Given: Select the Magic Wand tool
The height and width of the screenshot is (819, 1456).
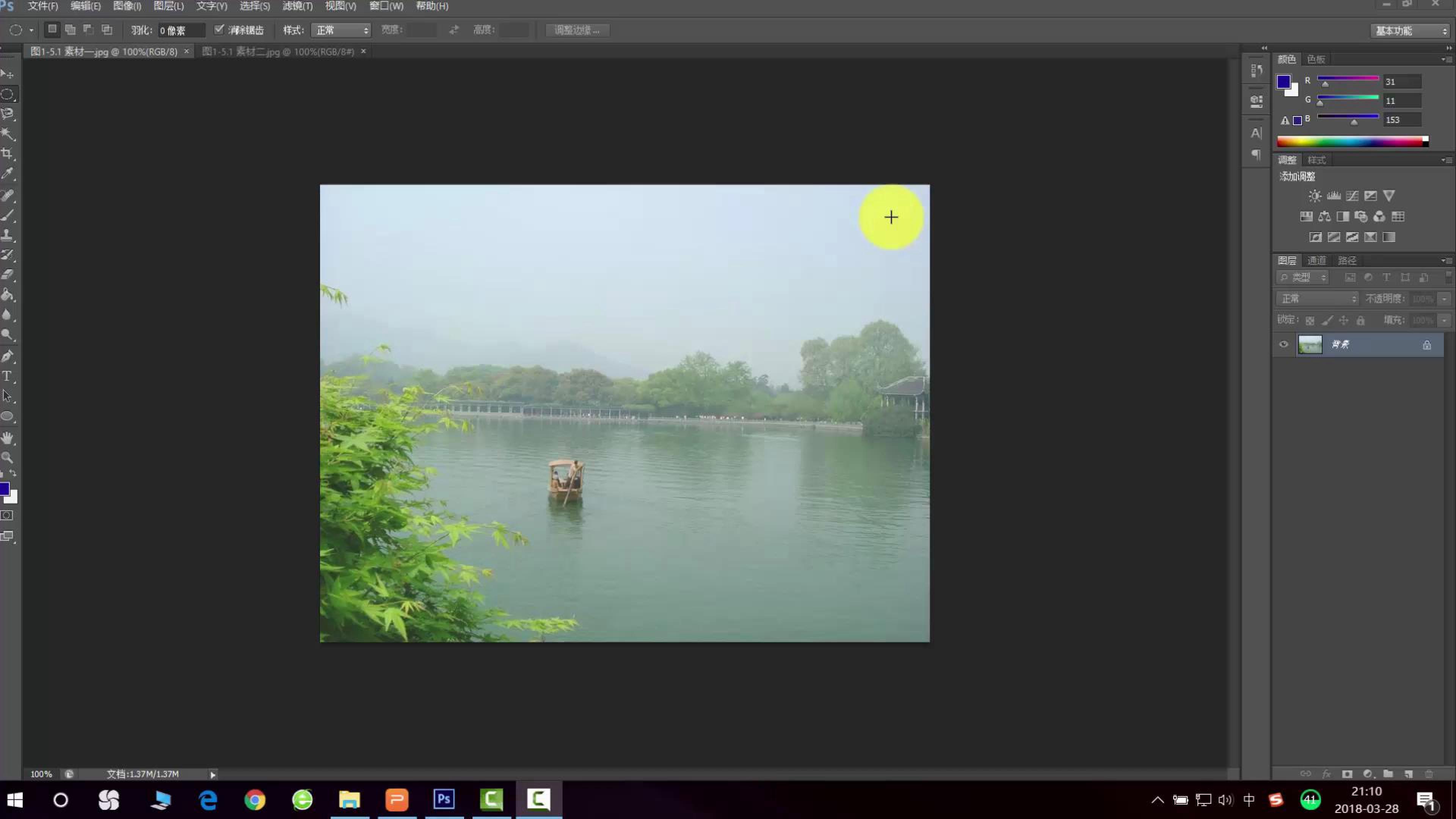Looking at the screenshot, I should click(7, 133).
